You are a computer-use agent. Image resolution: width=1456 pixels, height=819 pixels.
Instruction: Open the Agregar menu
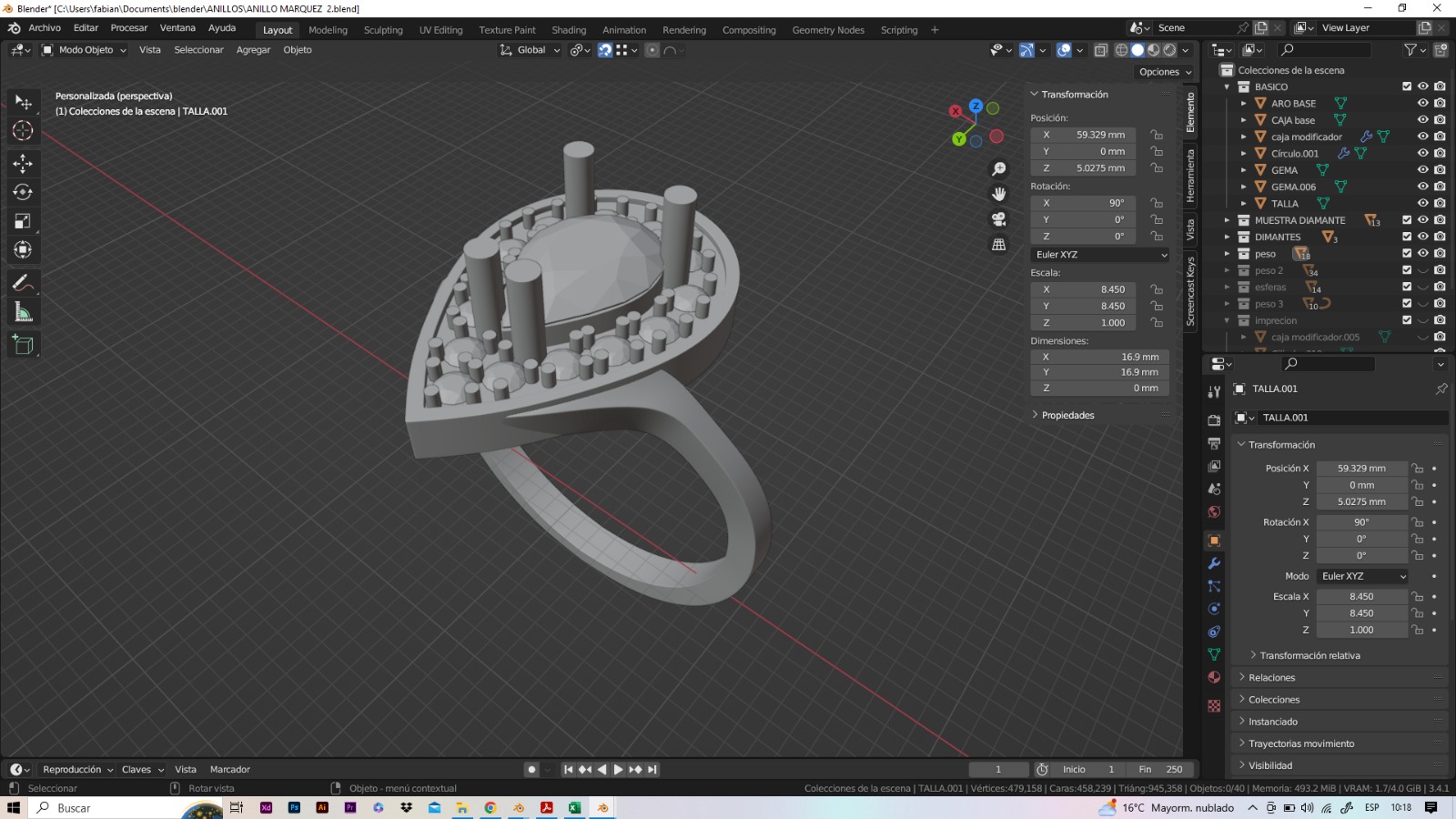point(253,50)
